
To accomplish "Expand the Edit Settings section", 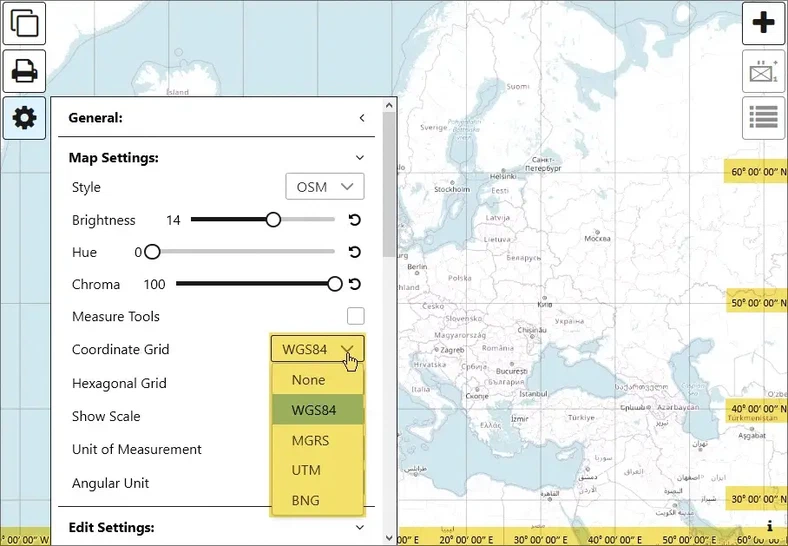I will [x=360, y=527].
